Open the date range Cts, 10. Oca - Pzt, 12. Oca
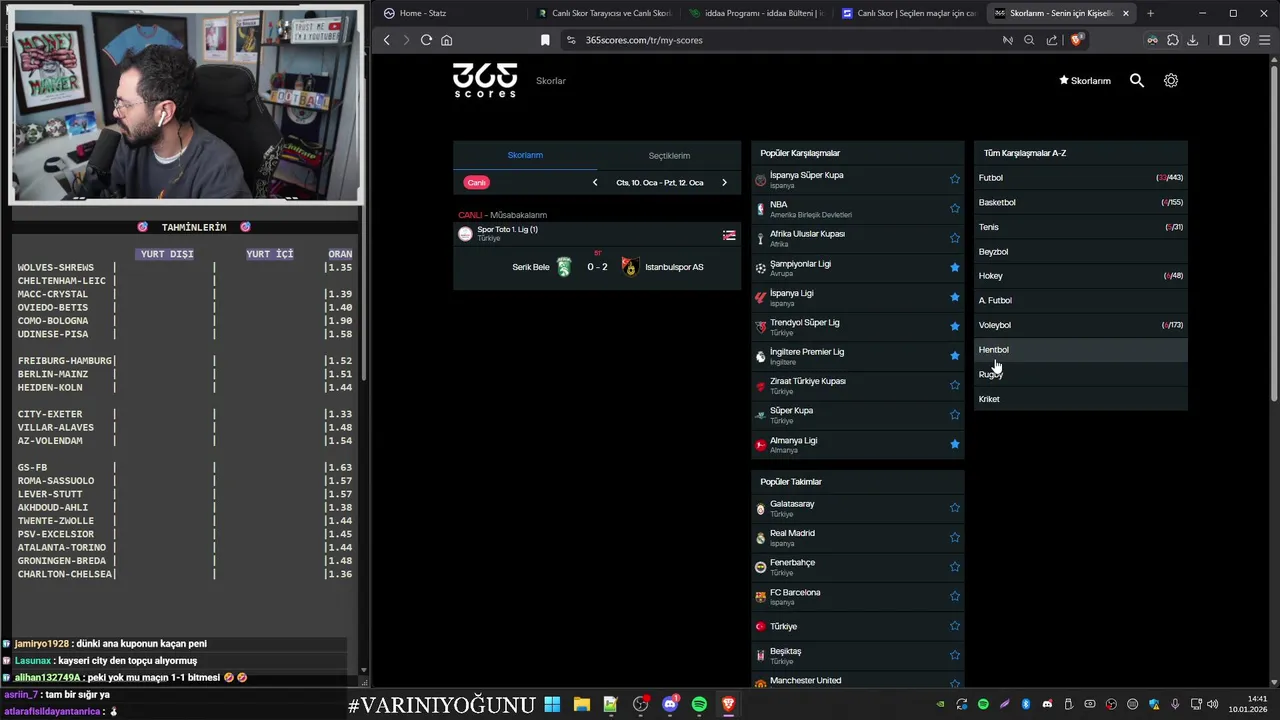 coord(660,182)
